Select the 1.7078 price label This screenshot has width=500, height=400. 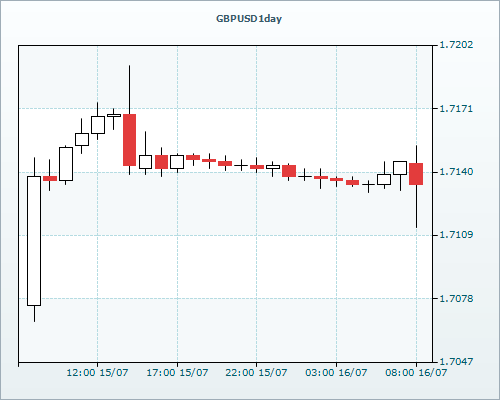coord(456,299)
